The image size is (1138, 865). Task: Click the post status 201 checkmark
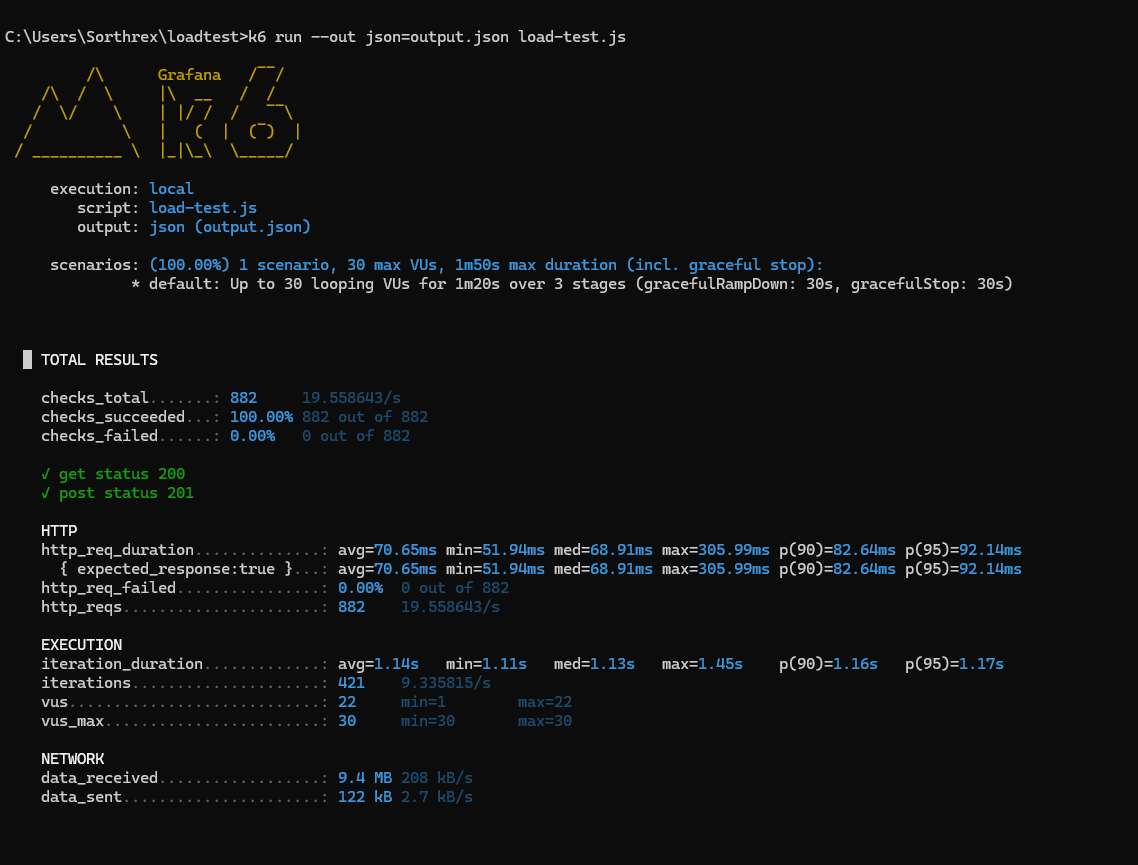[46, 493]
